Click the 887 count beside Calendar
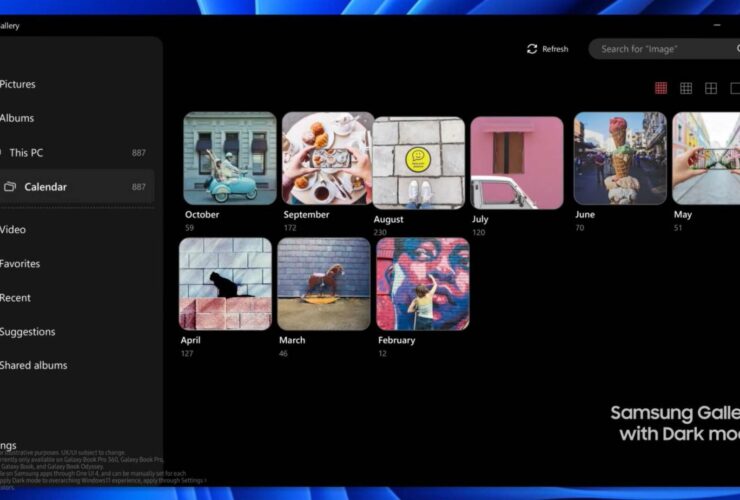Image resolution: width=740 pixels, height=500 pixels. pos(139,187)
